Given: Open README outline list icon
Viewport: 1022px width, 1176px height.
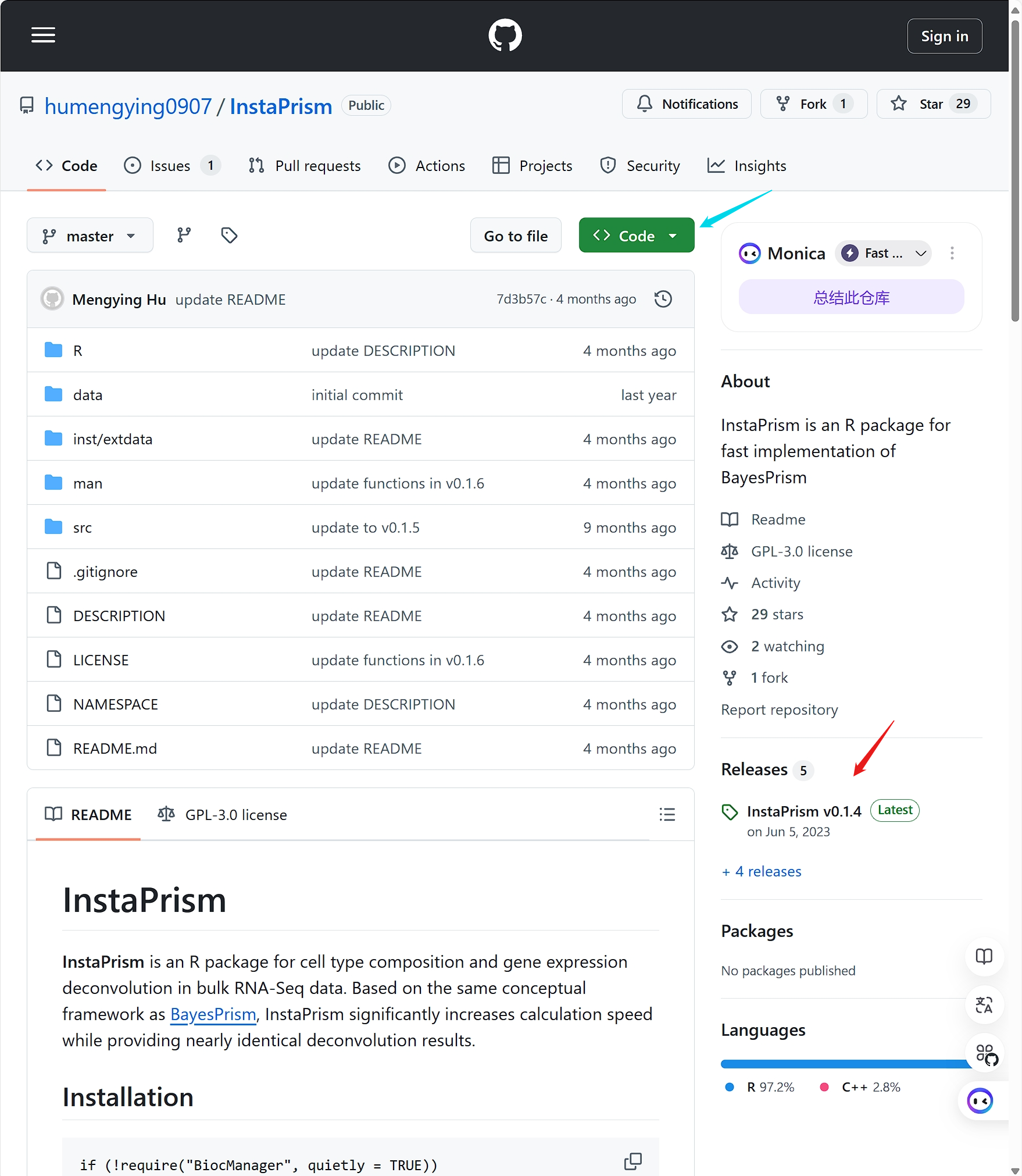Looking at the screenshot, I should click(x=667, y=814).
